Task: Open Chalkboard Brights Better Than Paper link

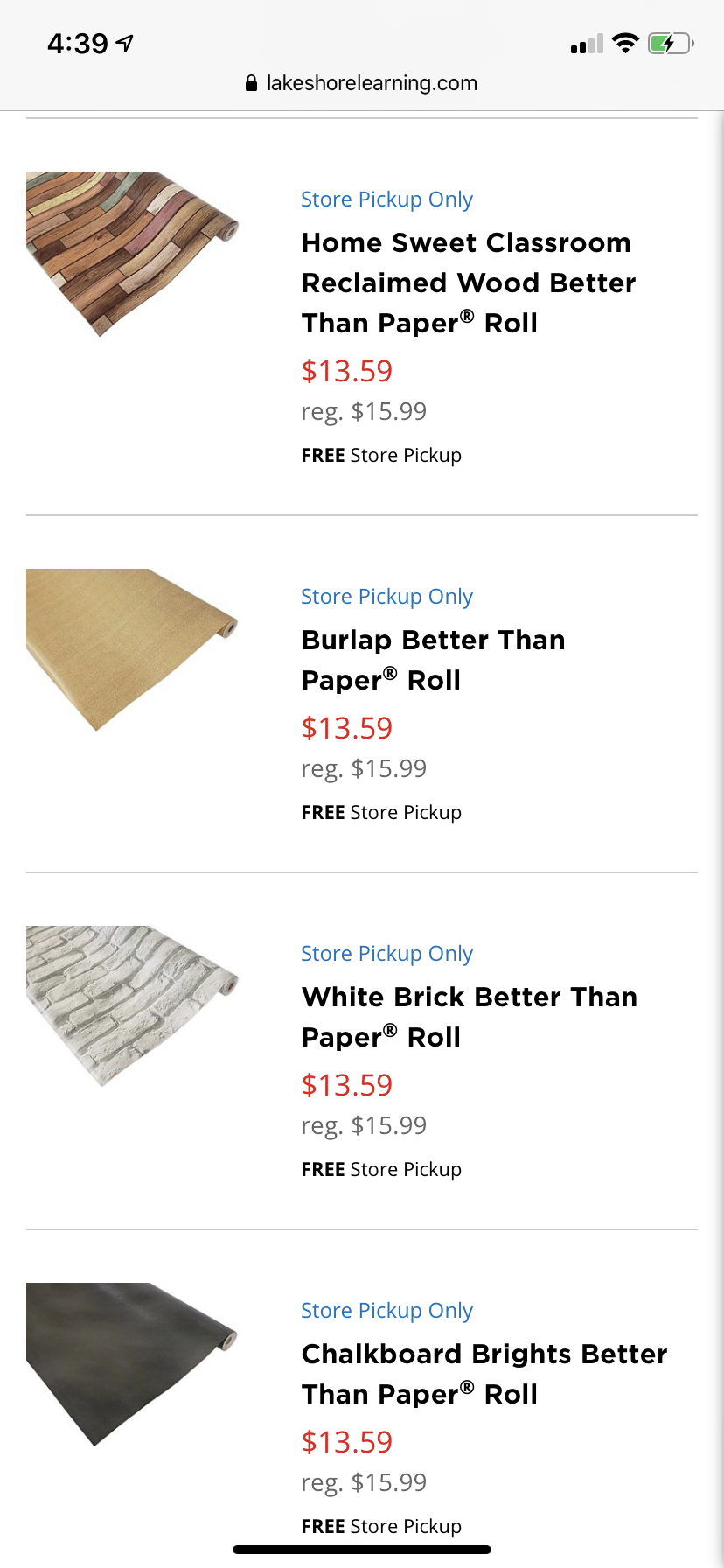Action: point(484,1374)
